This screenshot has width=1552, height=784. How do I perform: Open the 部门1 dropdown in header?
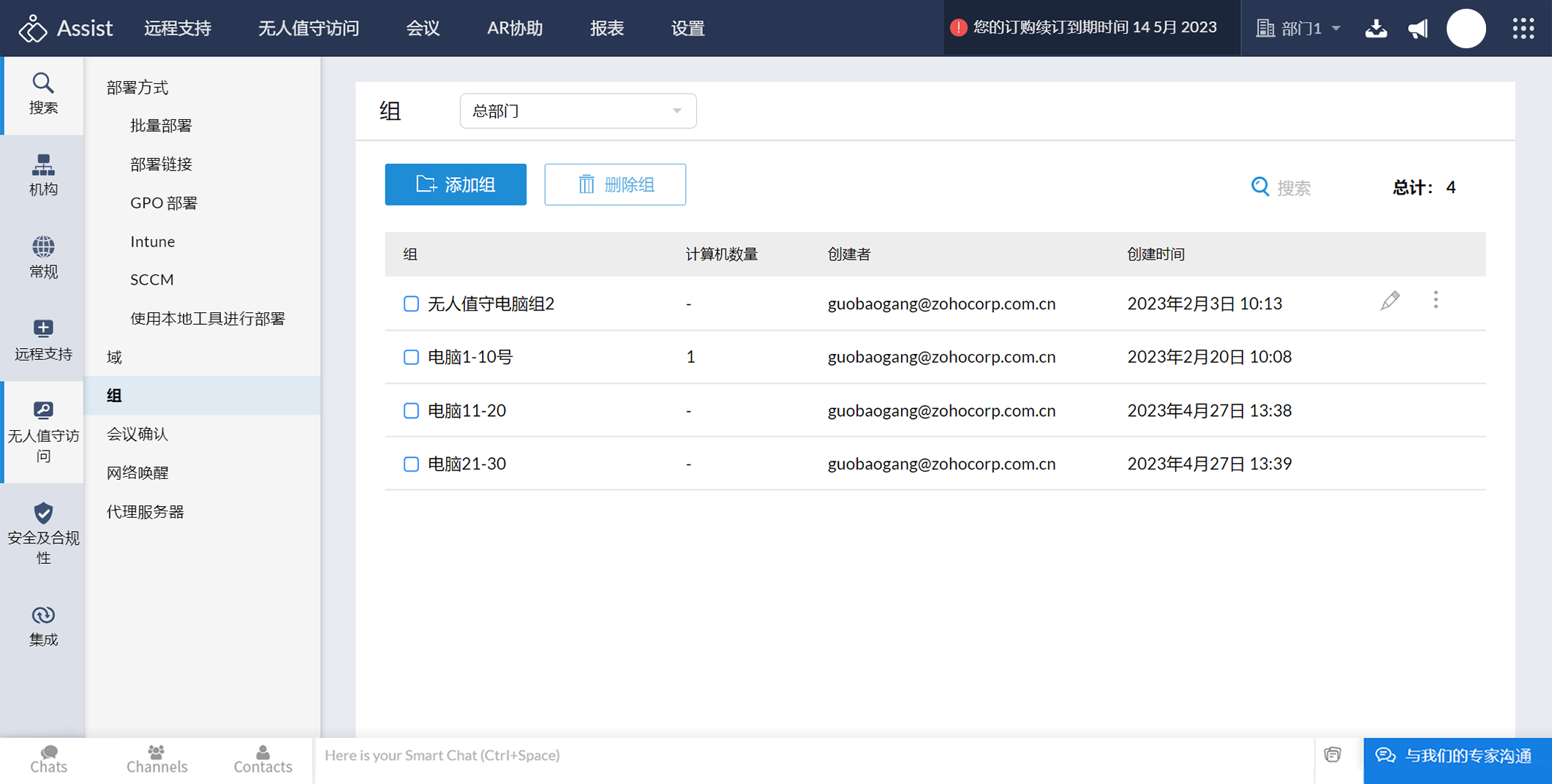pyautogui.click(x=1299, y=29)
